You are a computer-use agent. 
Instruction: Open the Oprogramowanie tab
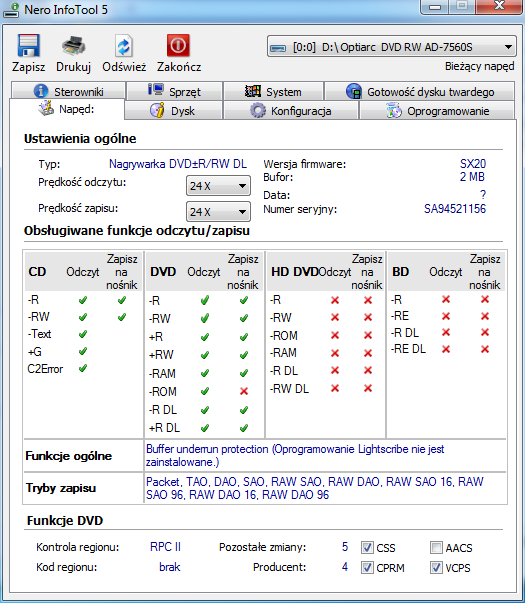point(437,110)
